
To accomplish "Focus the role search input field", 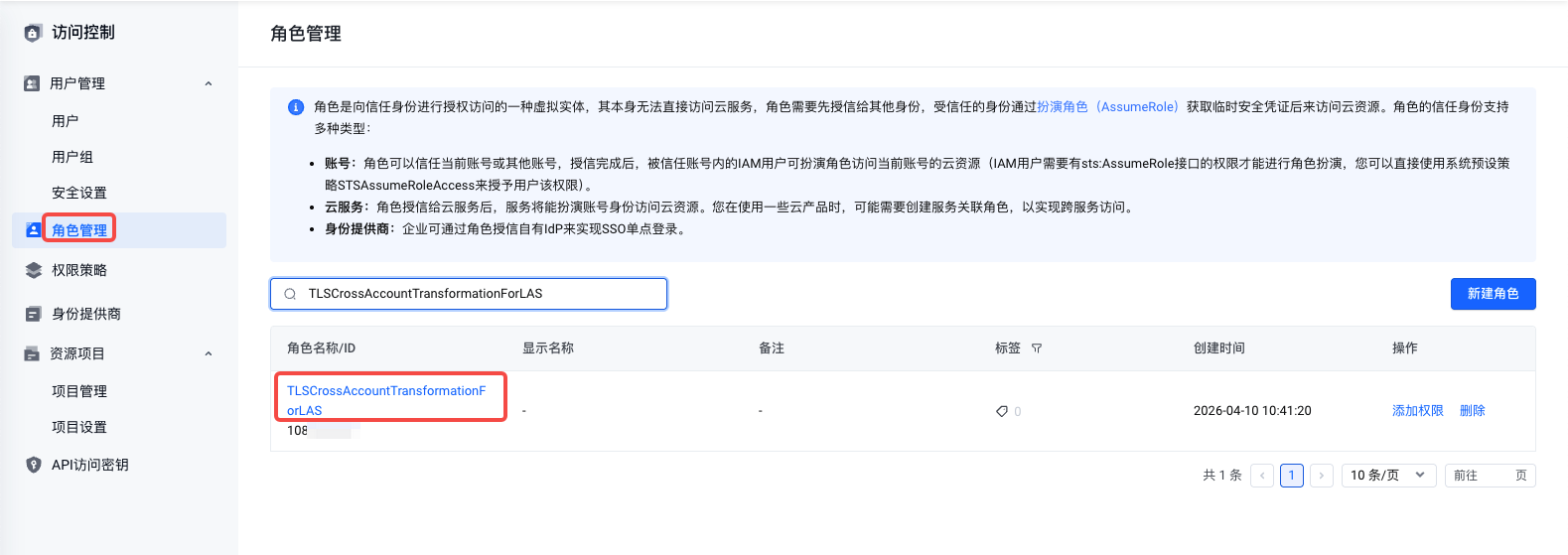I will tap(469, 294).
